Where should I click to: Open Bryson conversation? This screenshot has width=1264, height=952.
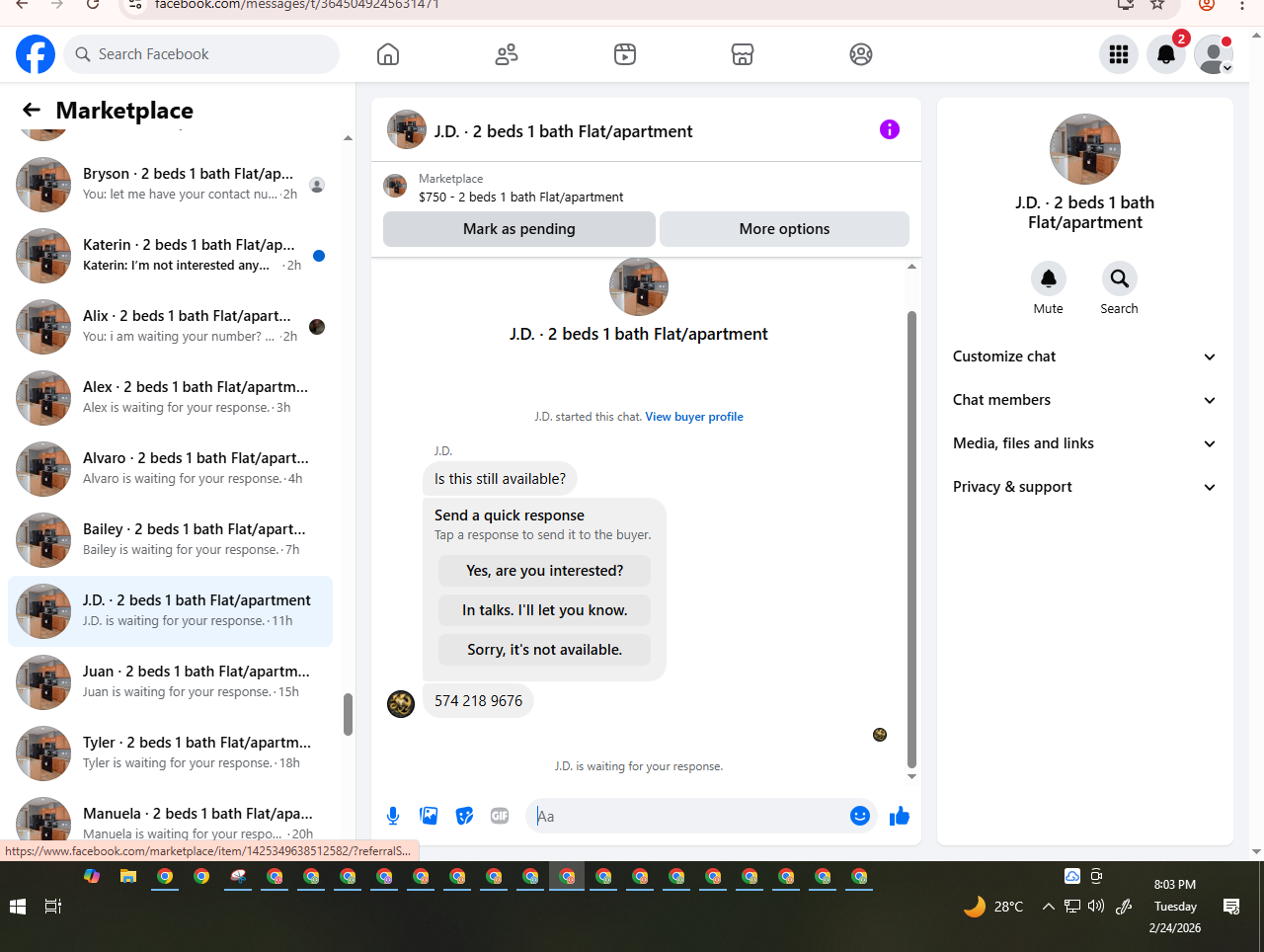[x=171, y=185]
